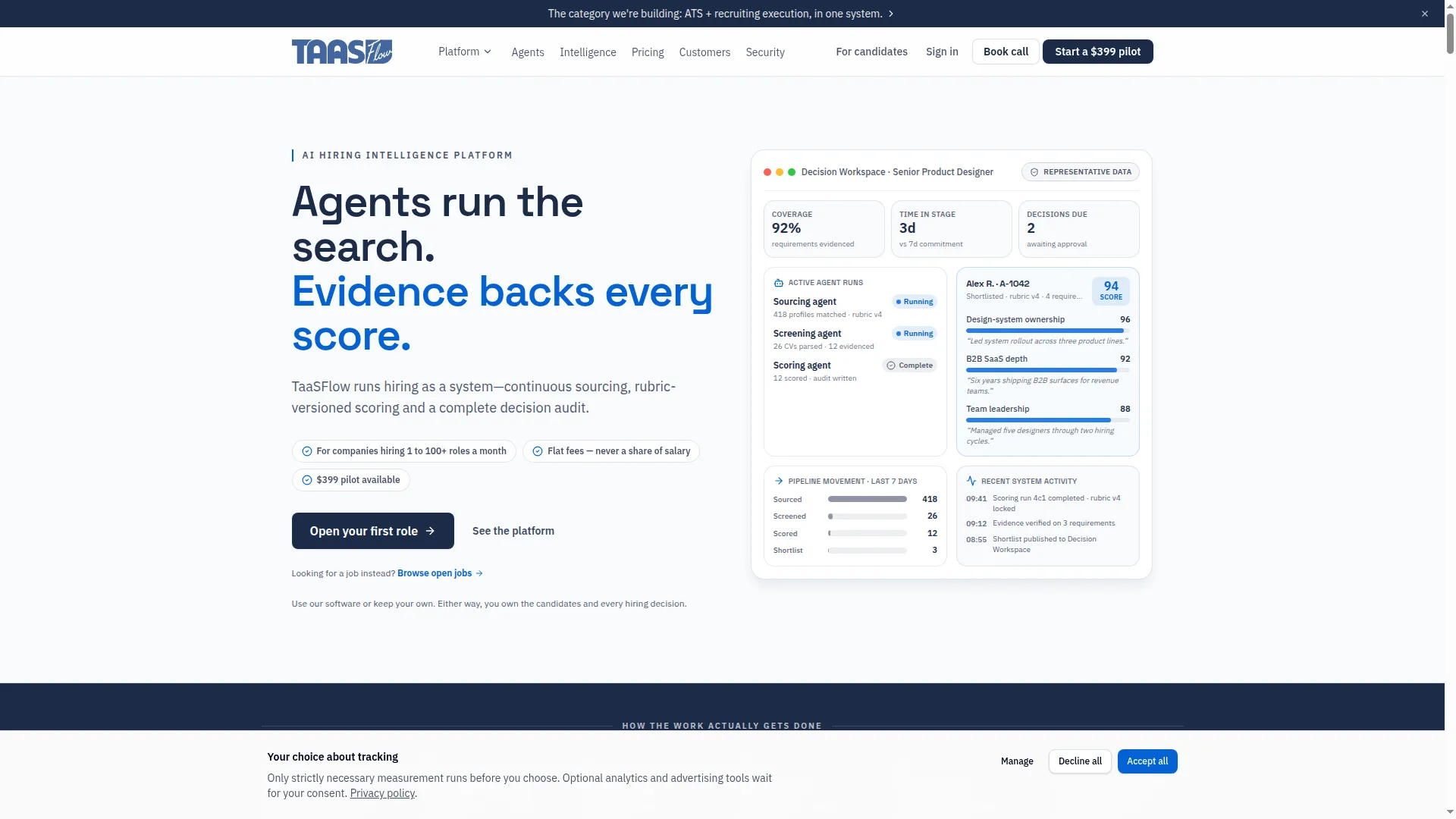Viewport: 1456px width, 819px height.
Task: Dismiss the top announcement banner
Action: pyautogui.click(x=1425, y=14)
